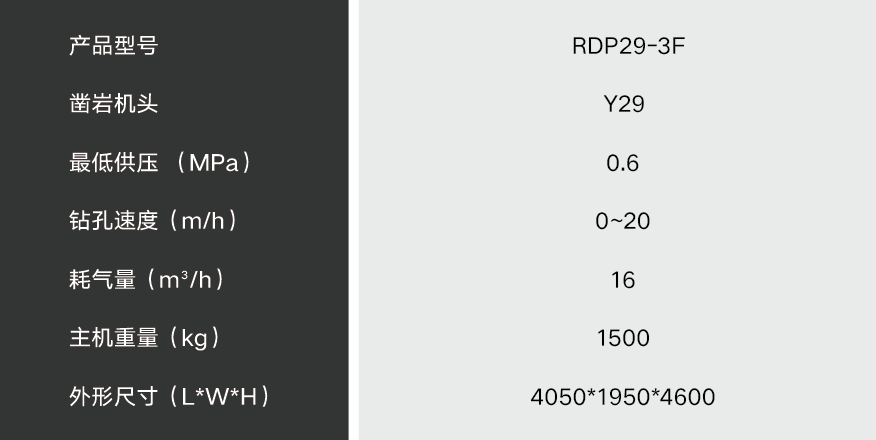Viewport: 876px width, 440px height.
Task: Click the 外形尺寸 label text
Action: (x=113, y=397)
